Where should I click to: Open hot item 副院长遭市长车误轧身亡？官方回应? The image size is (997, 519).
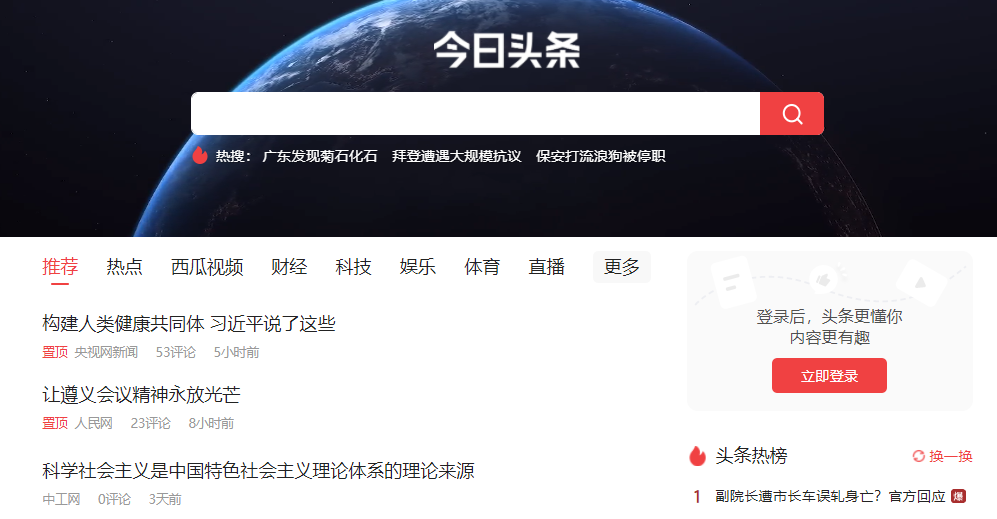click(830, 496)
